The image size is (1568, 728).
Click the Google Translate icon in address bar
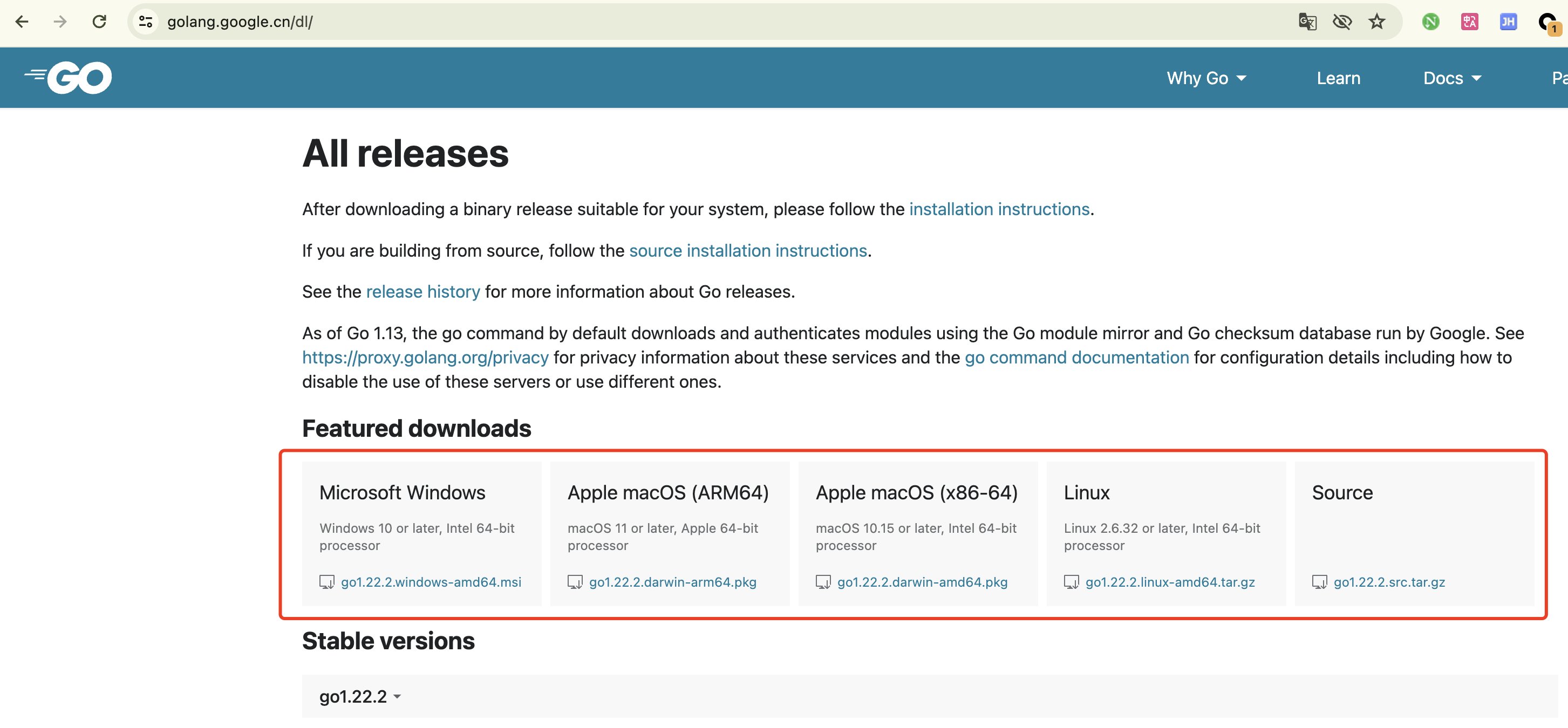[1307, 22]
